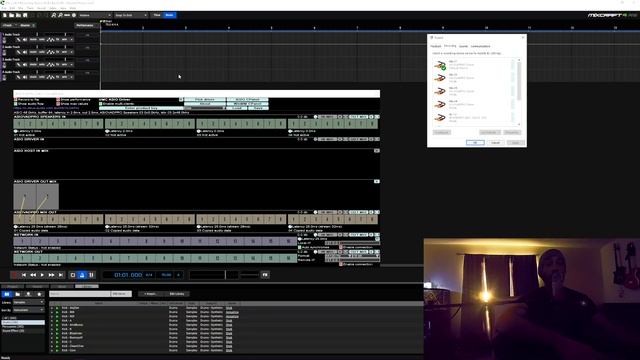Toggle Enable connection checkbox under Network Out
This screenshot has width=640, height=360.
point(341,264)
